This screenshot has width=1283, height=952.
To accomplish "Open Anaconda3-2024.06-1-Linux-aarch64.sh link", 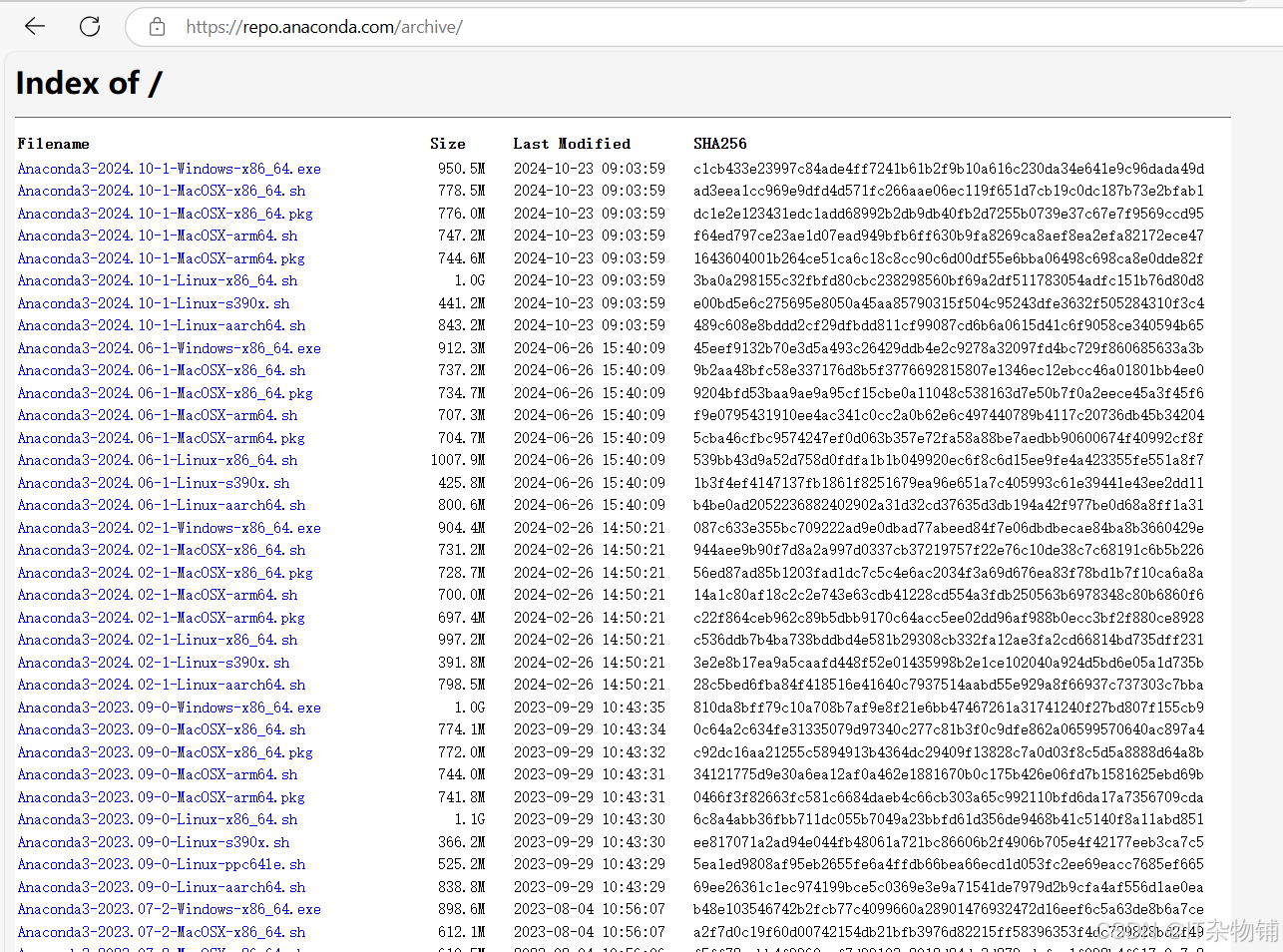I will pyautogui.click(x=162, y=505).
